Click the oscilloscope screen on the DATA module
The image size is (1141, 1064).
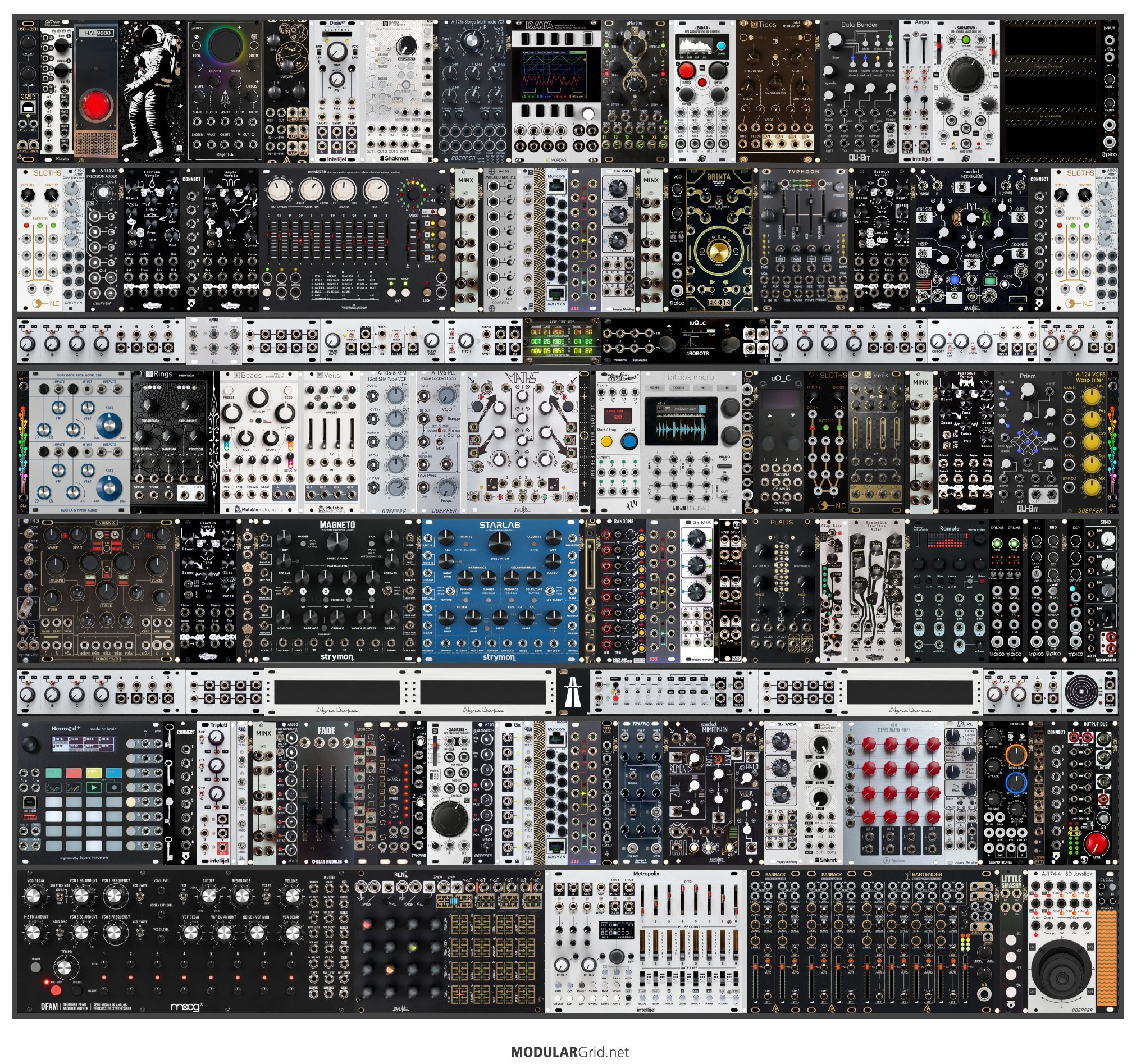tap(553, 75)
